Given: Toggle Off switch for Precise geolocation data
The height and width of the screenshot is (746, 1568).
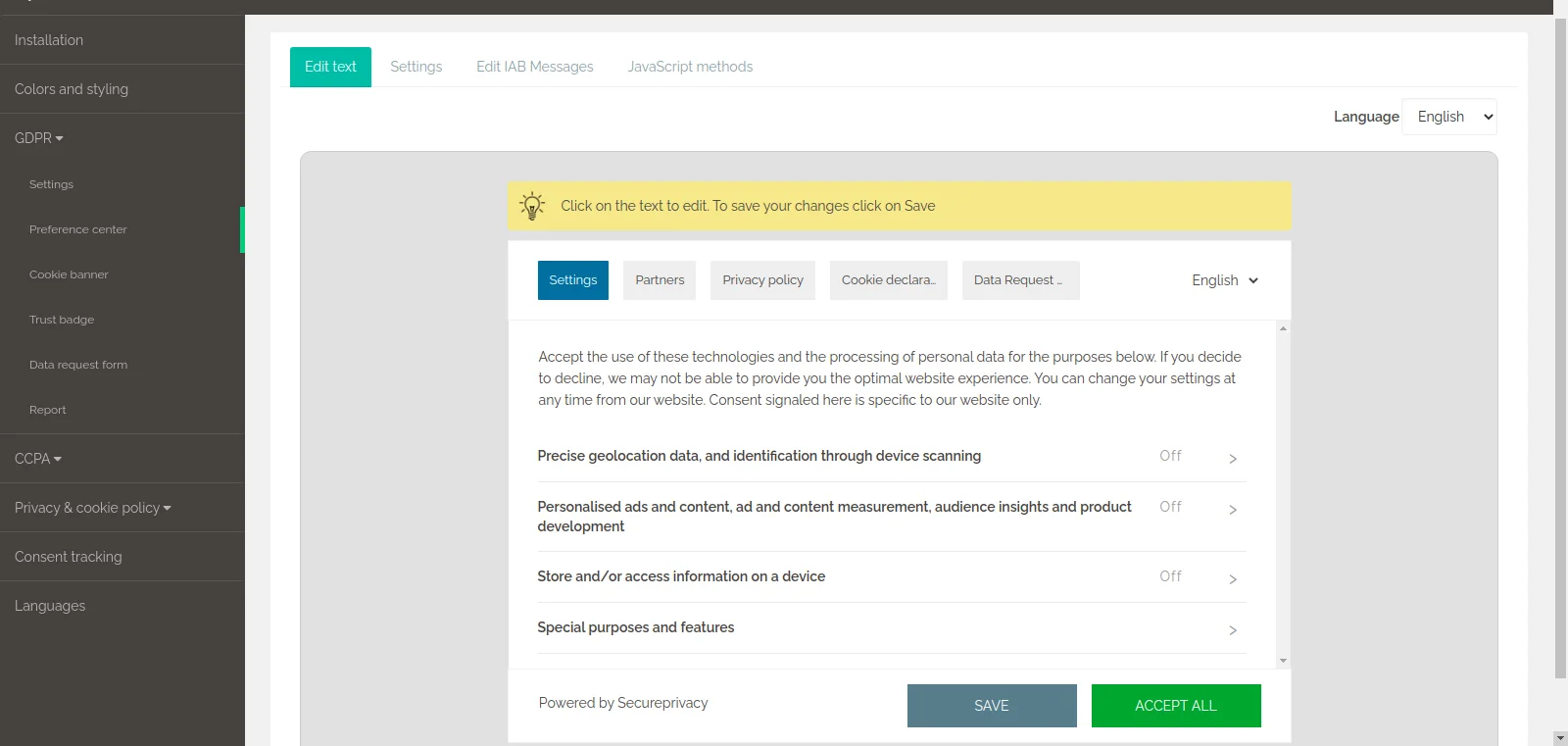Looking at the screenshot, I should pyautogui.click(x=1171, y=456).
